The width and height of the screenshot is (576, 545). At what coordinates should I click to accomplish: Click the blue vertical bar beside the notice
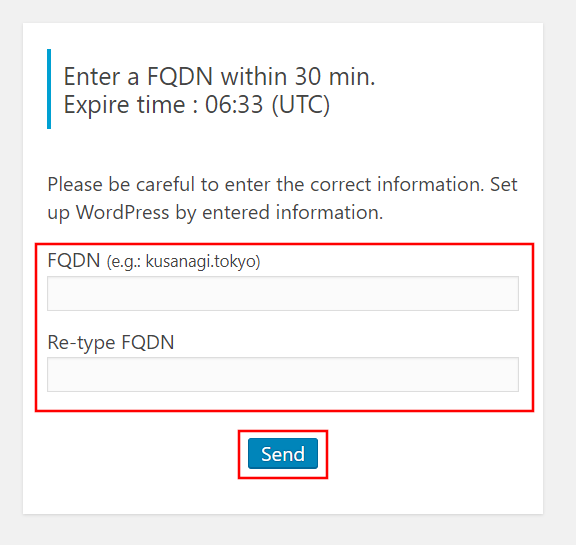click(x=49, y=89)
